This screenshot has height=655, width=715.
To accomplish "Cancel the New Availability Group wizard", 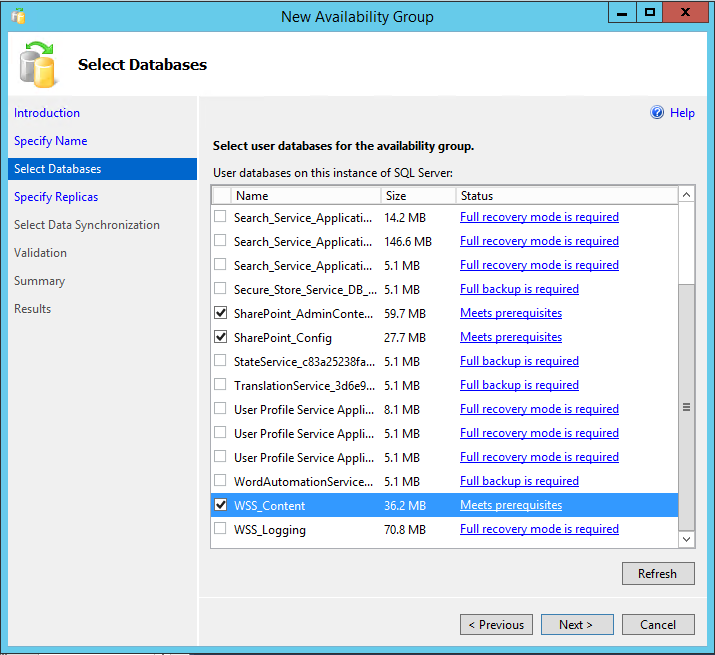I will click(658, 624).
